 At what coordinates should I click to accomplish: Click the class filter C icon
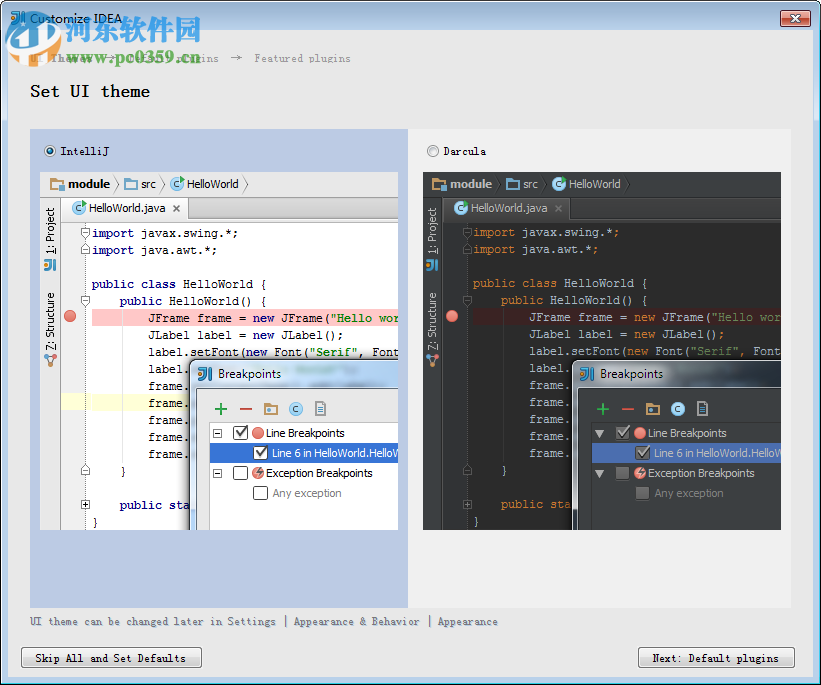click(298, 407)
